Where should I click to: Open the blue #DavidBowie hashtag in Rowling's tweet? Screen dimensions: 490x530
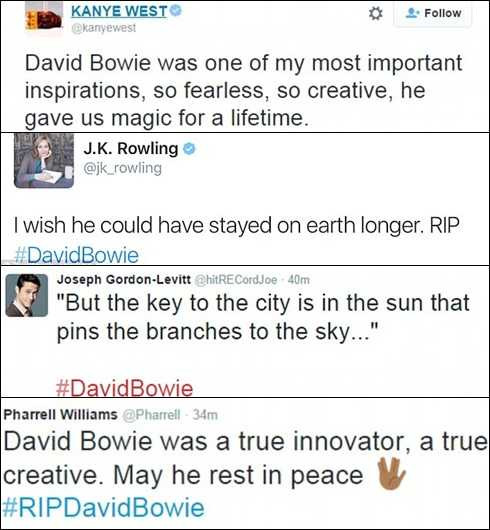[77, 255]
